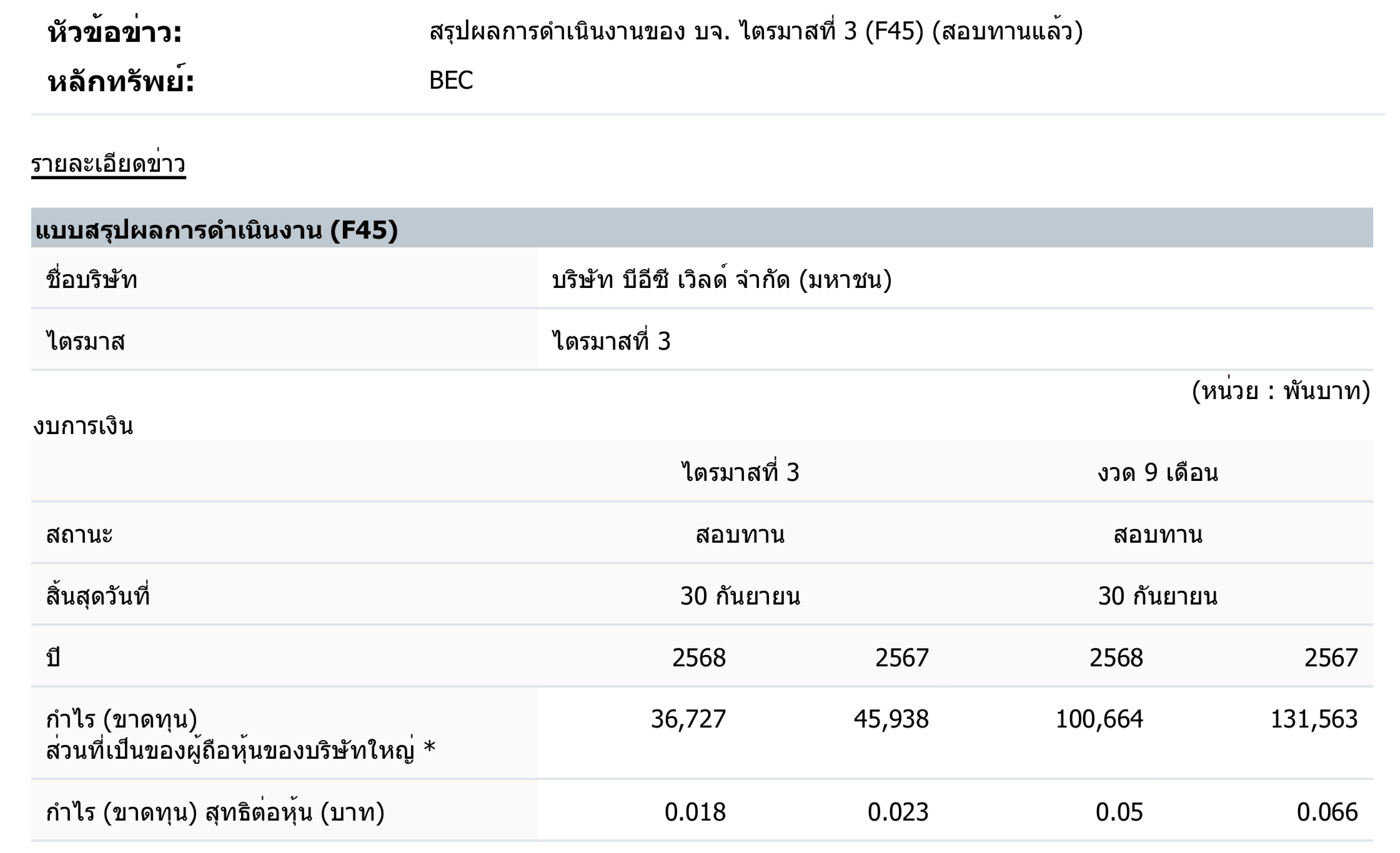Viewport: 1400px width, 853px height.
Task: Click the Q3 2567 profit value 45,938
Action: tap(891, 719)
